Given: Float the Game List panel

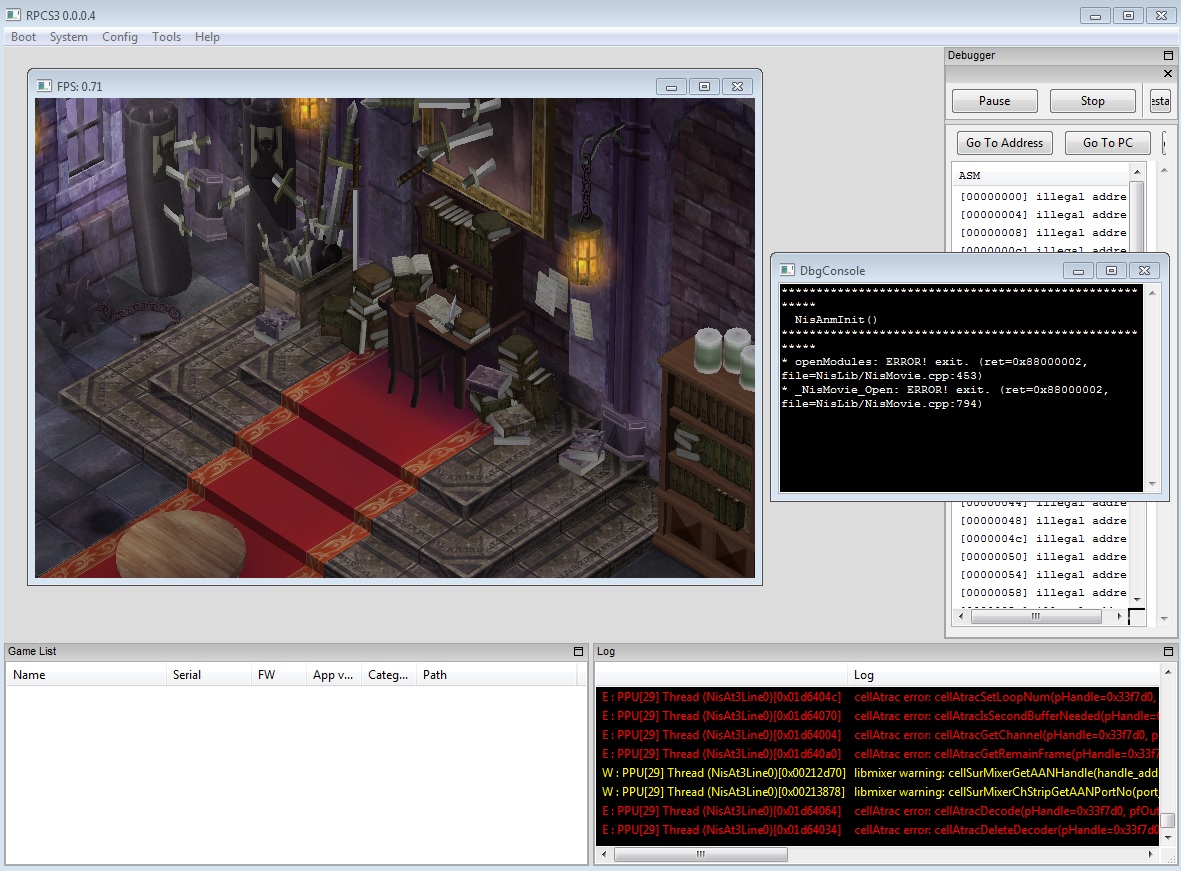Looking at the screenshot, I should (578, 652).
